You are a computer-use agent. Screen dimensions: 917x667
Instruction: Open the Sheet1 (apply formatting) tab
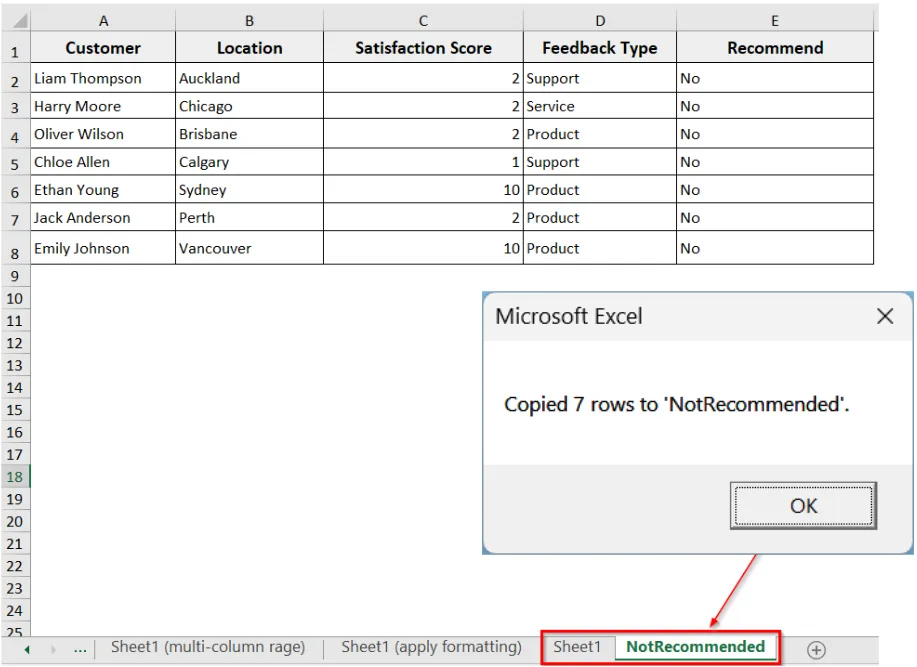pyautogui.click(x=432, y=647)
